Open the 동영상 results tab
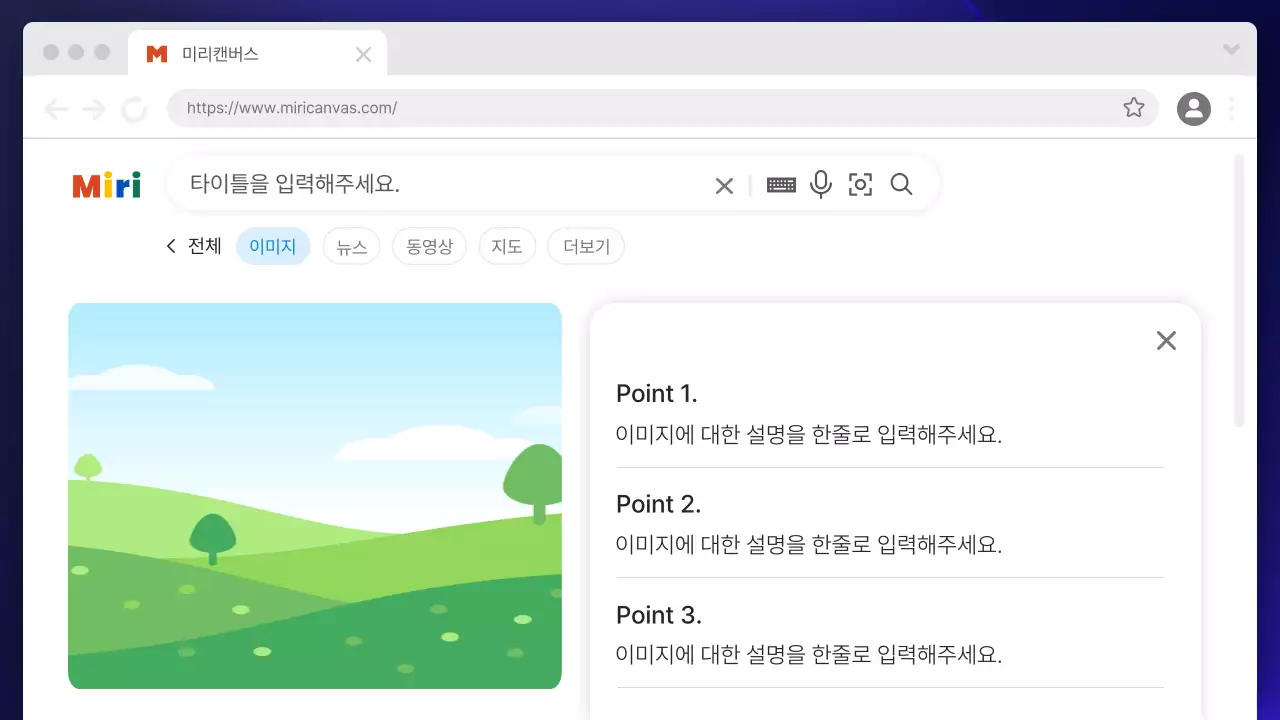This screenshot has height=720, width=1280. (429, 245)
